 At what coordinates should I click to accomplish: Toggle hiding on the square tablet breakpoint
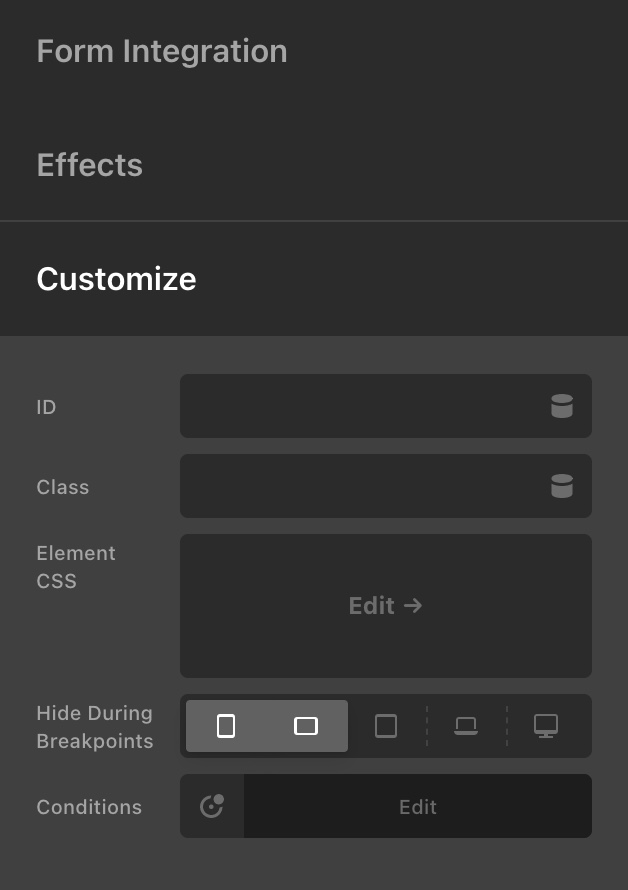point(386,726)
